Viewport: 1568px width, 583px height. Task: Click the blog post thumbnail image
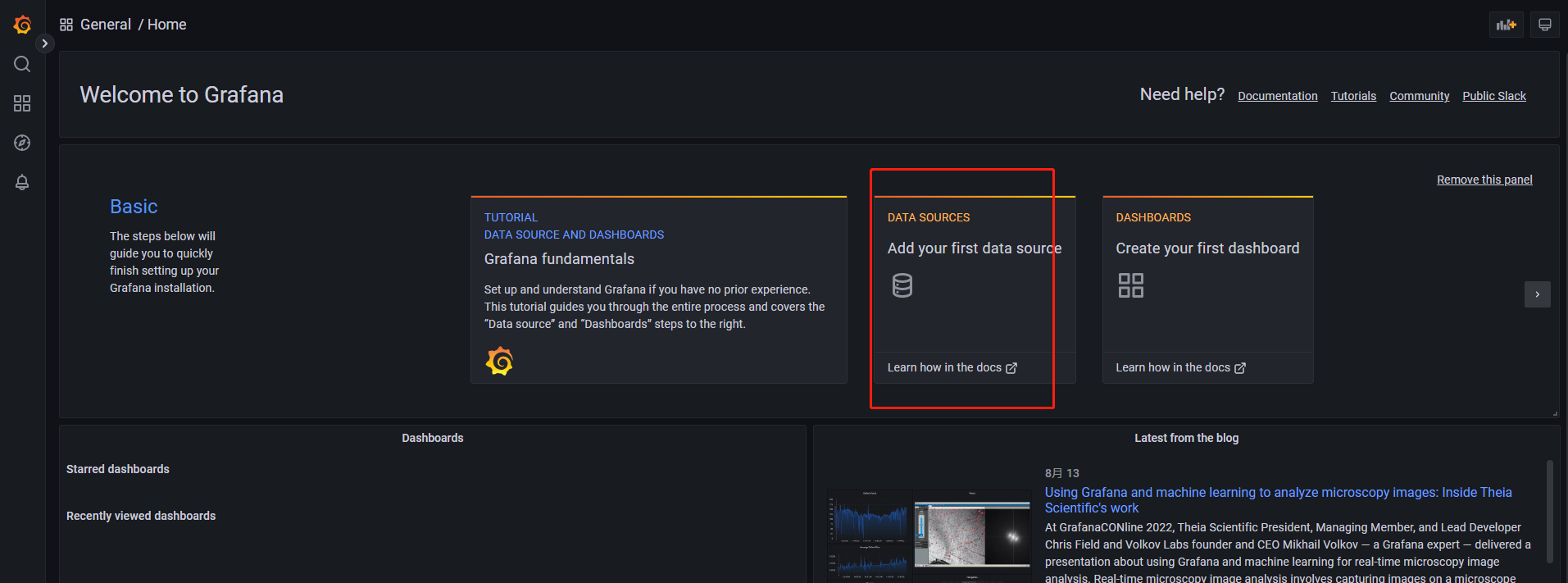coord(929,535)
